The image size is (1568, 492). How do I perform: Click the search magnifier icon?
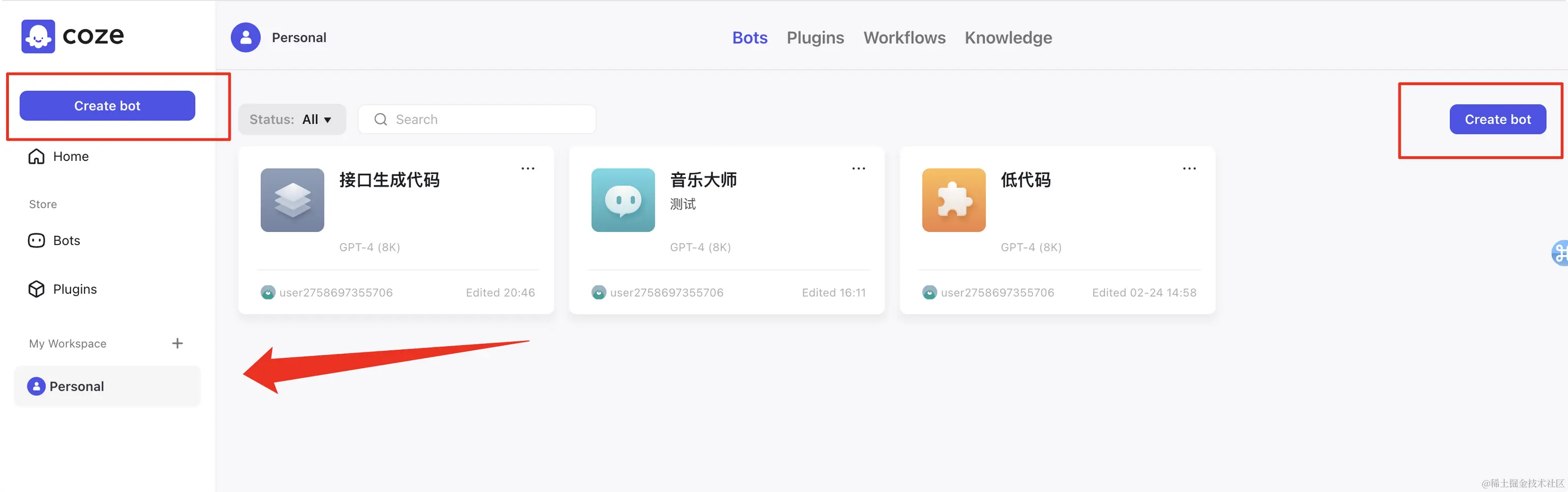pyautogui.click(x=381, y=119)
